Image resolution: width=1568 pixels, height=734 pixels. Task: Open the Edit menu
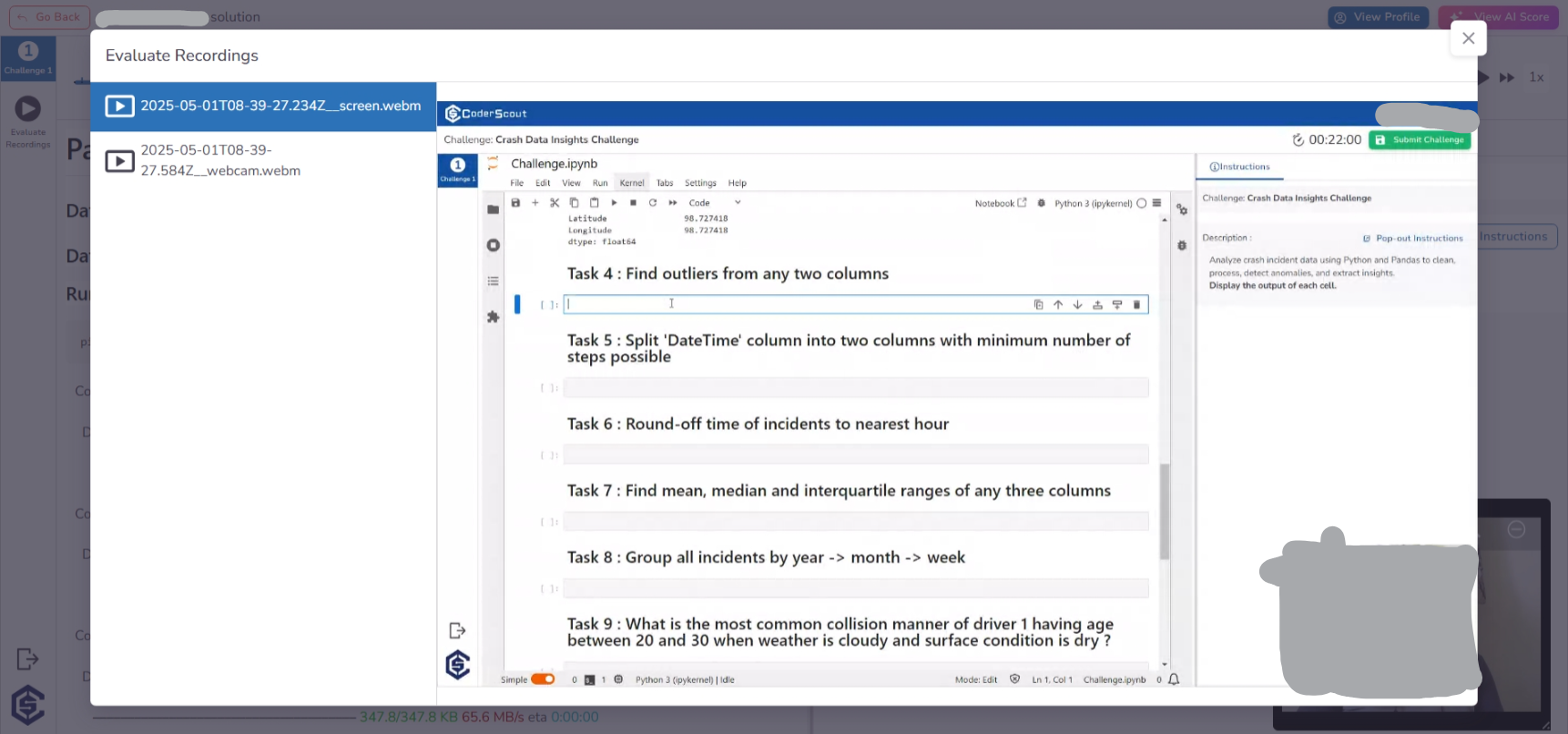tap(543, 183)
